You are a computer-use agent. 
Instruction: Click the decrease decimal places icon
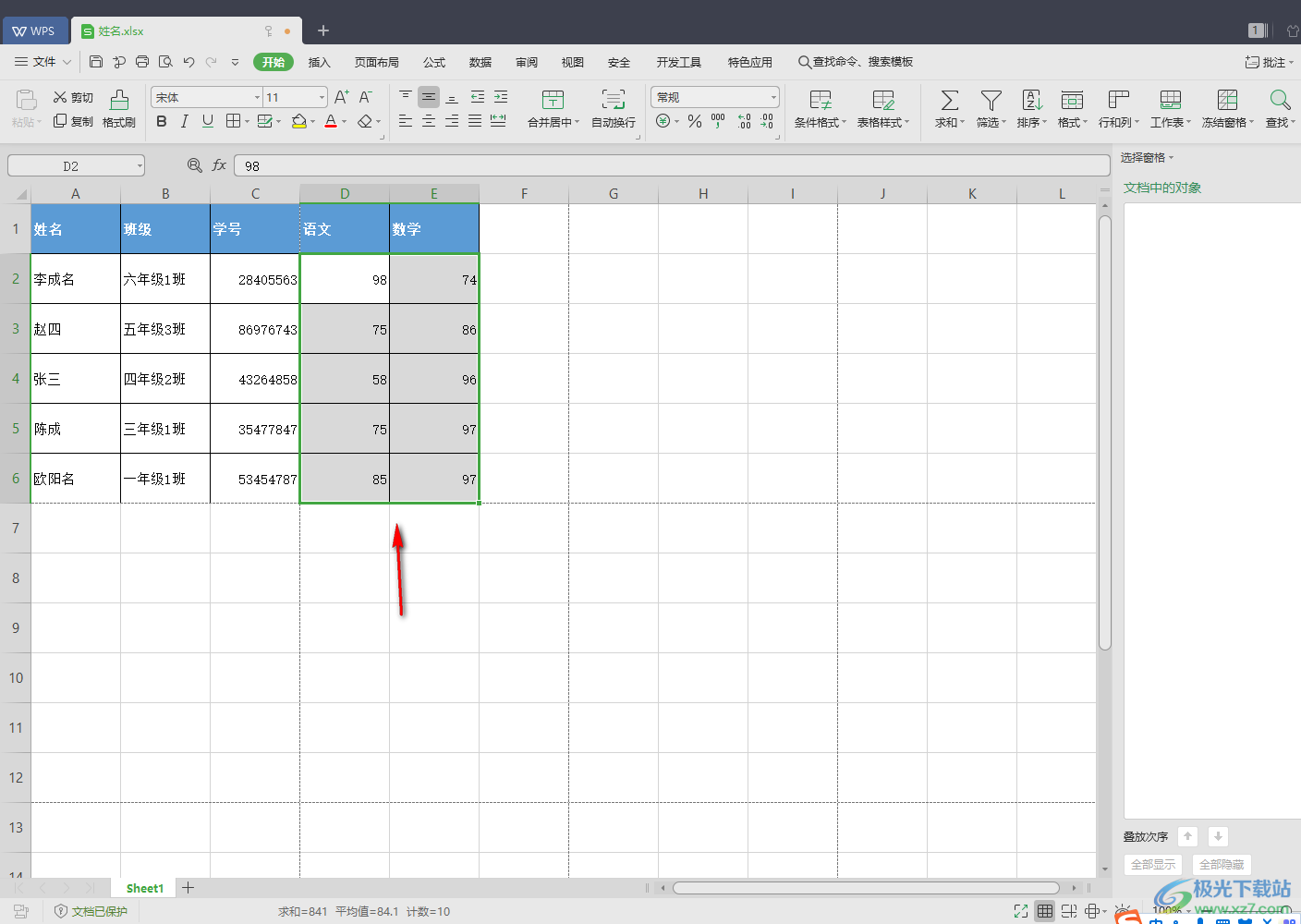click(x=767, y=121)
